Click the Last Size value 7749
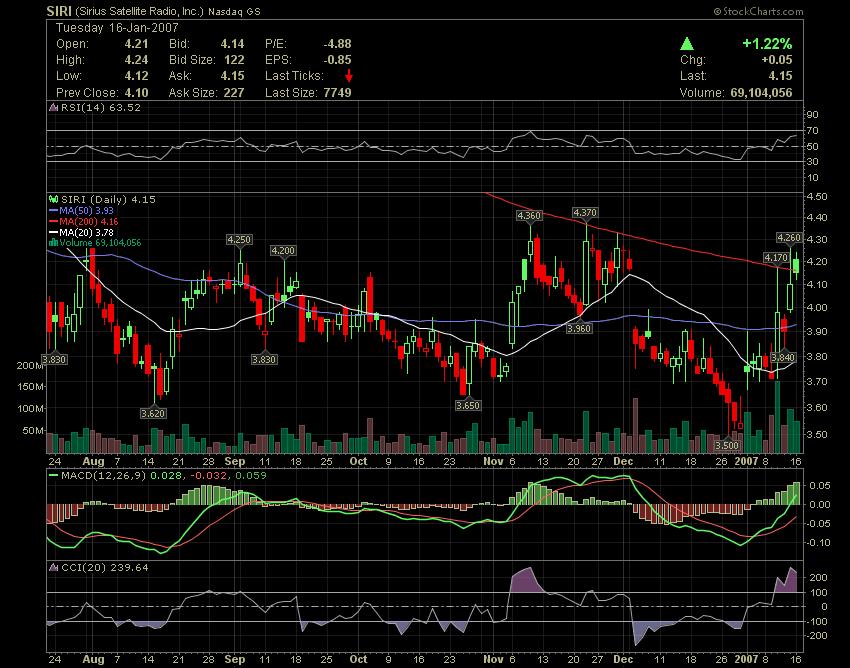Viewport: 850px width, 668px height. click(x=337, y=92)
